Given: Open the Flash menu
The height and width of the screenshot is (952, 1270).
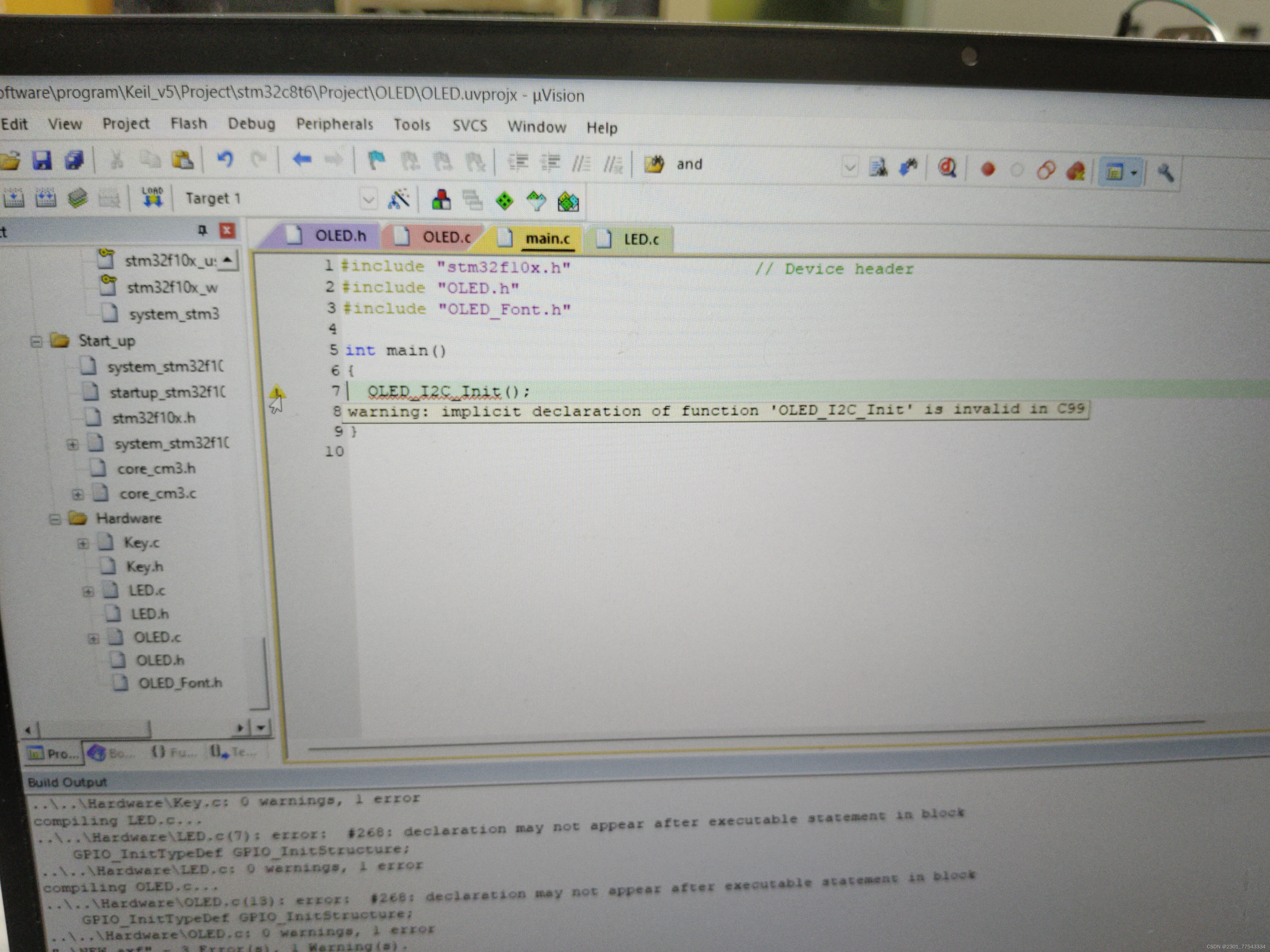Looking at the screenshot, I should click(188, 123).
